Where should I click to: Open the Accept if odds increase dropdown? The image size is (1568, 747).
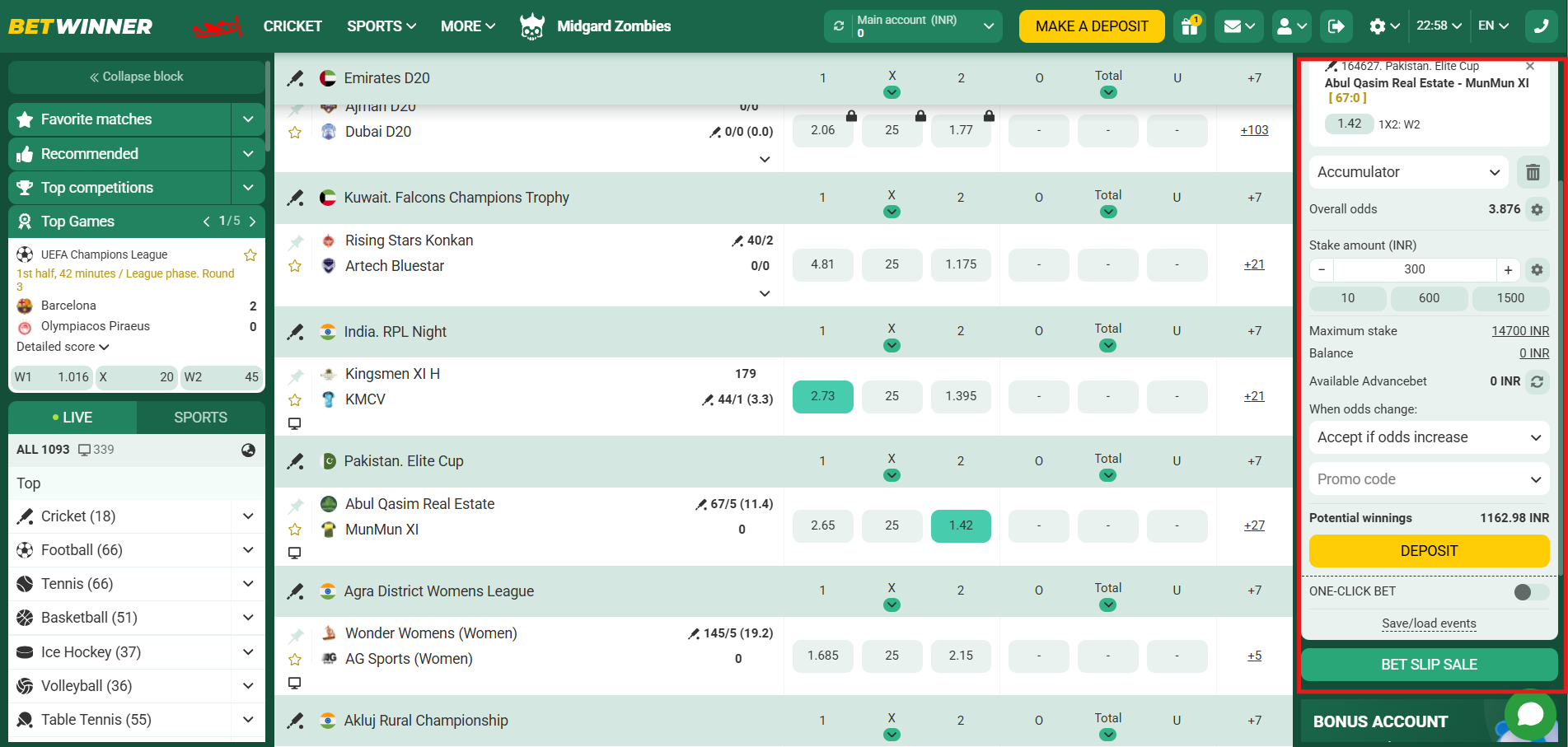(1428, 437)
